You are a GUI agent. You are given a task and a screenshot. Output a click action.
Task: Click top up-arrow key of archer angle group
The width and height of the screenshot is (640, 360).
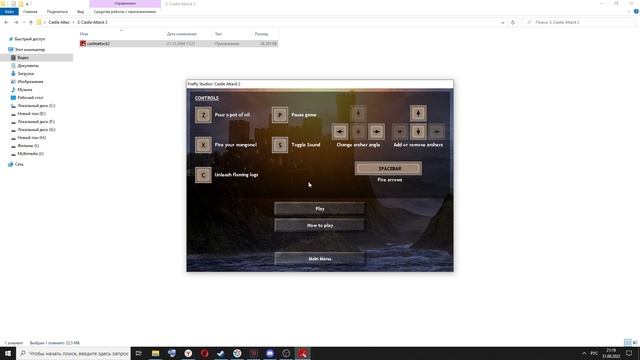(x=358, y=113)
